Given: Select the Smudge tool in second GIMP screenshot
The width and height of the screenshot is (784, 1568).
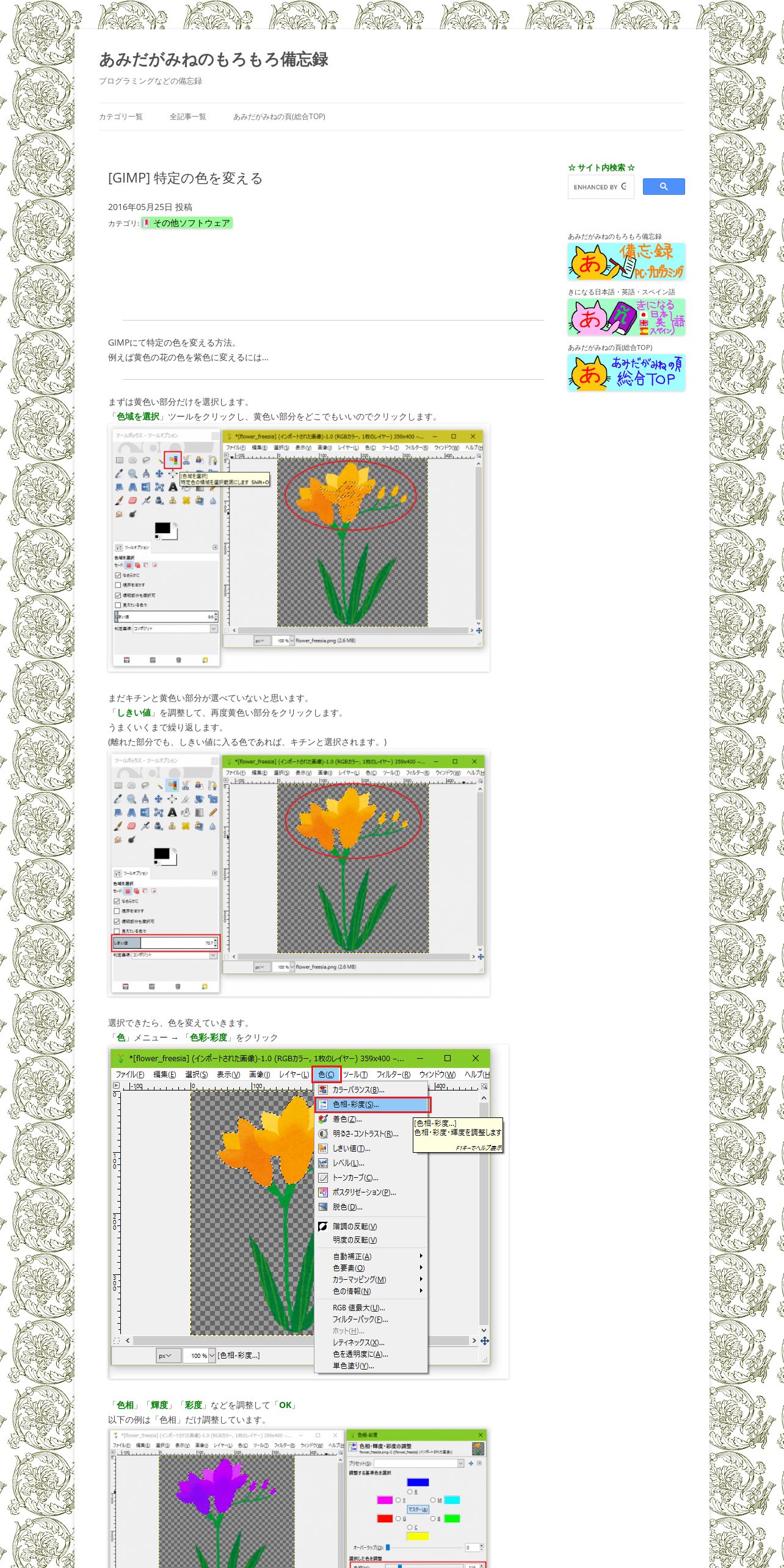Looking at the screenshot, I should pyautogui.click(x=118, y=840).
